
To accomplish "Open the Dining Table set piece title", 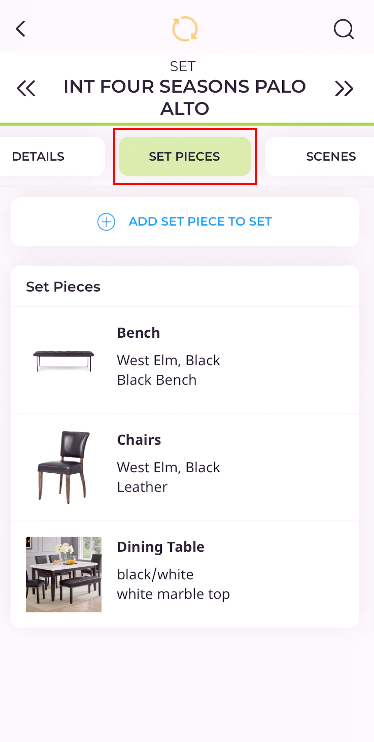I will coord(160,547).
